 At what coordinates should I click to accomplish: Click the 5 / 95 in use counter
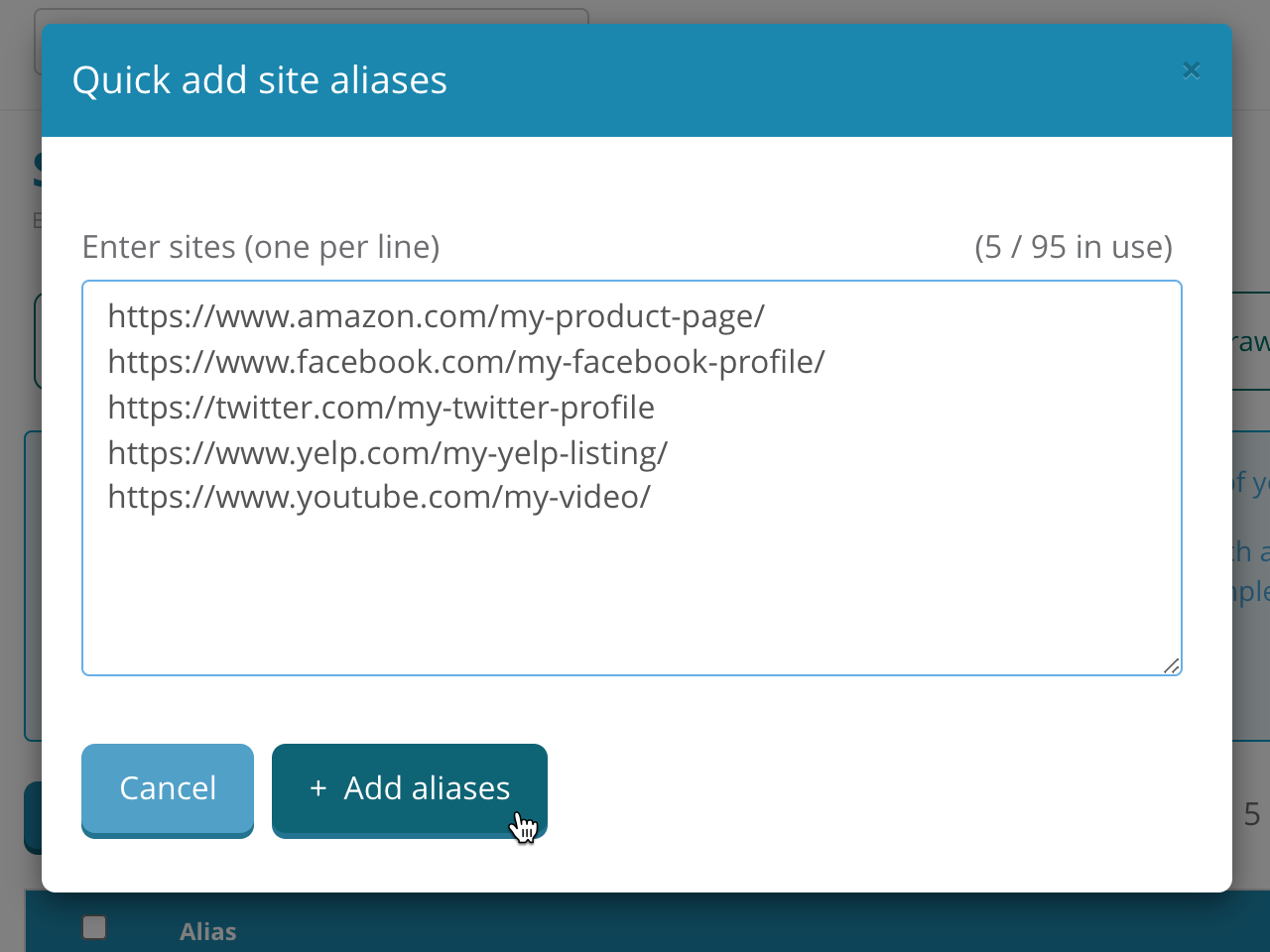point(1073,246)
